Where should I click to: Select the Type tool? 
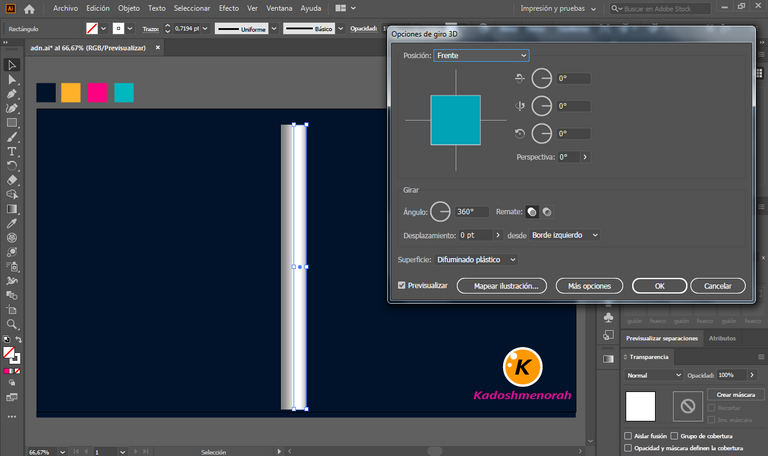(x=12, y=151)
